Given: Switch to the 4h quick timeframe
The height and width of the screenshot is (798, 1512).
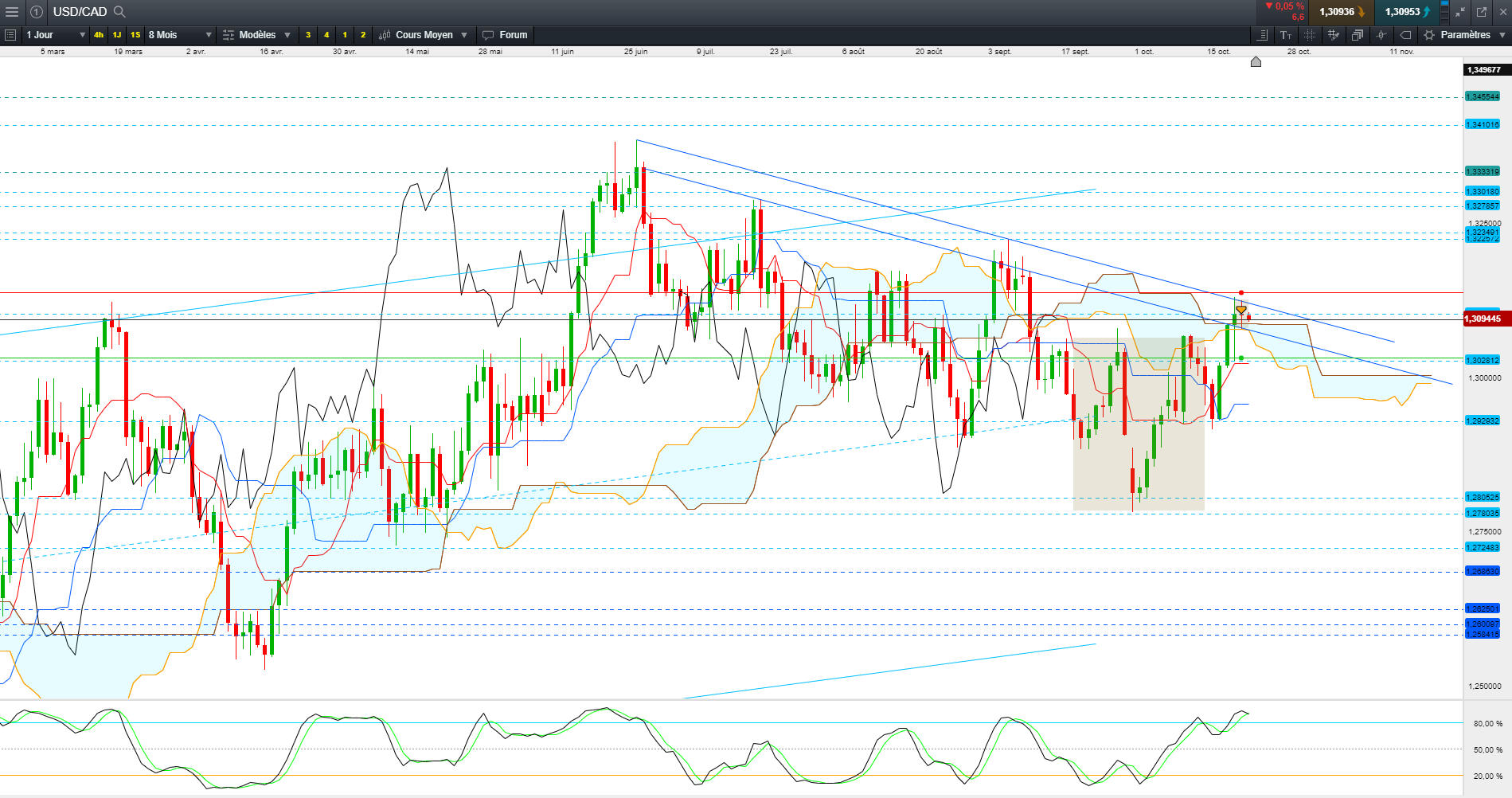Looking at the screenshot, I should (x=99, y=35).
